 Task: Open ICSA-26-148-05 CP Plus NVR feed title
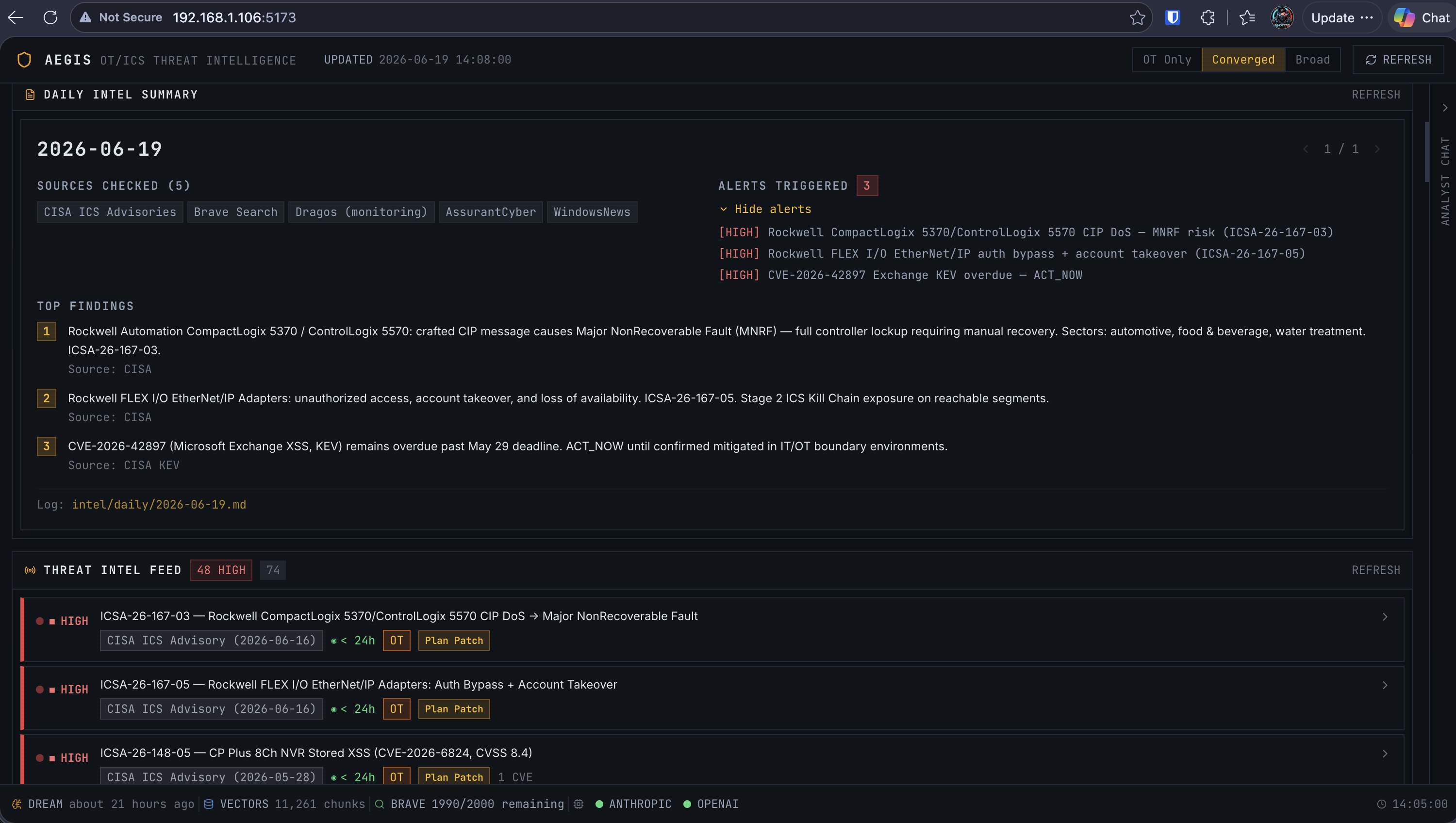point(316,753)
